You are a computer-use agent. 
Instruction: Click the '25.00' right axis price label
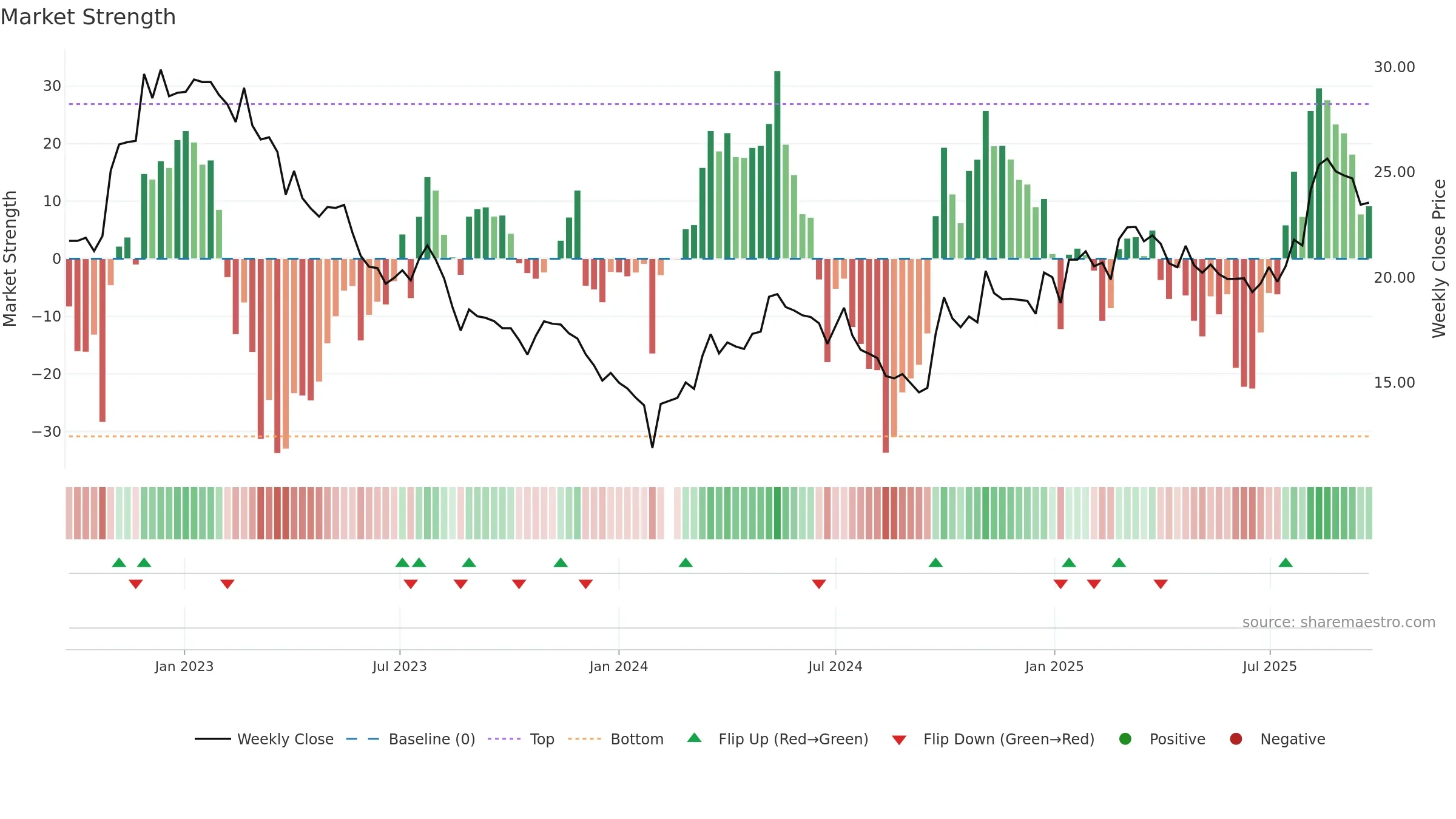[1394, 172]
